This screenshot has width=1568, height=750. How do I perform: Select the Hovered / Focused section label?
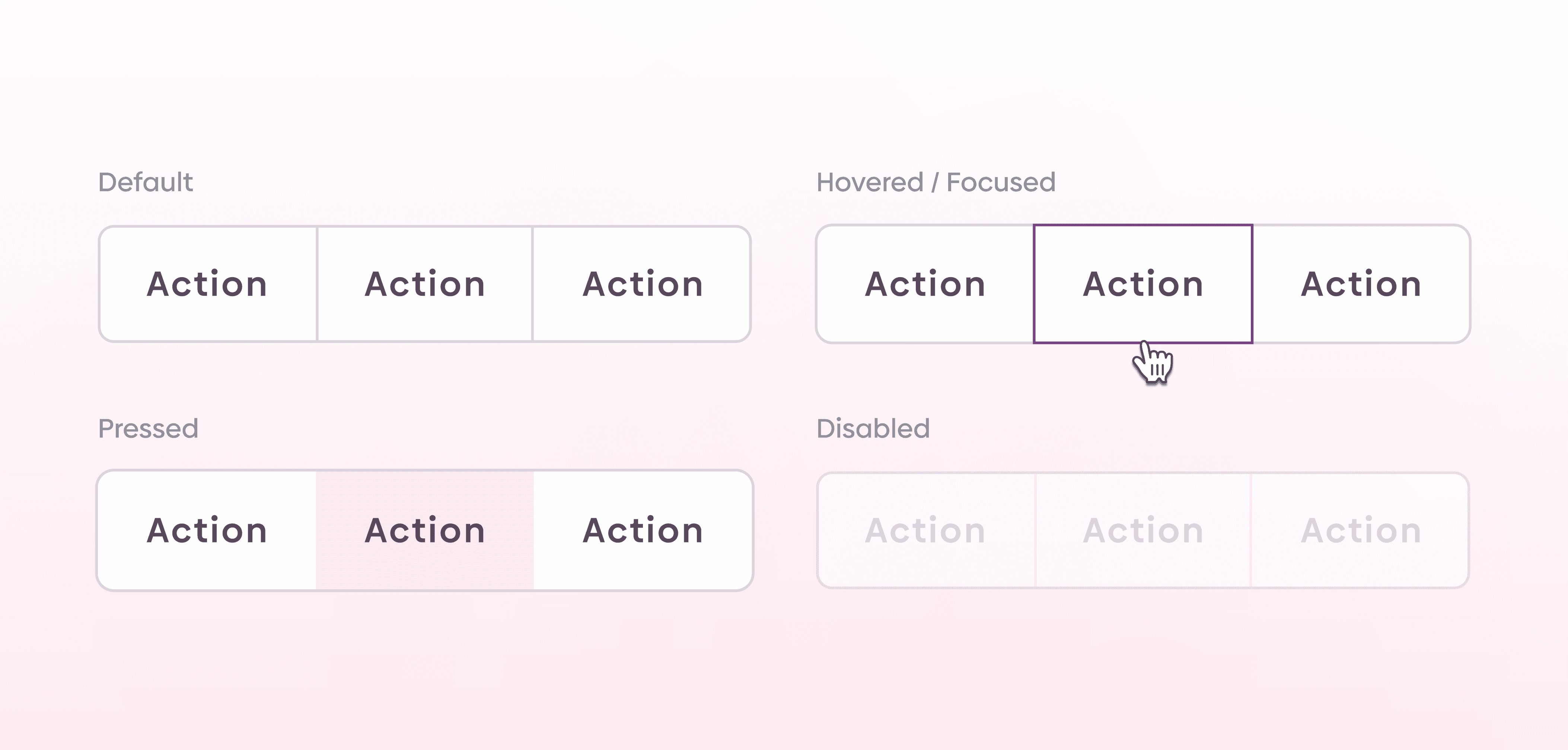click(x=936, y=181)
